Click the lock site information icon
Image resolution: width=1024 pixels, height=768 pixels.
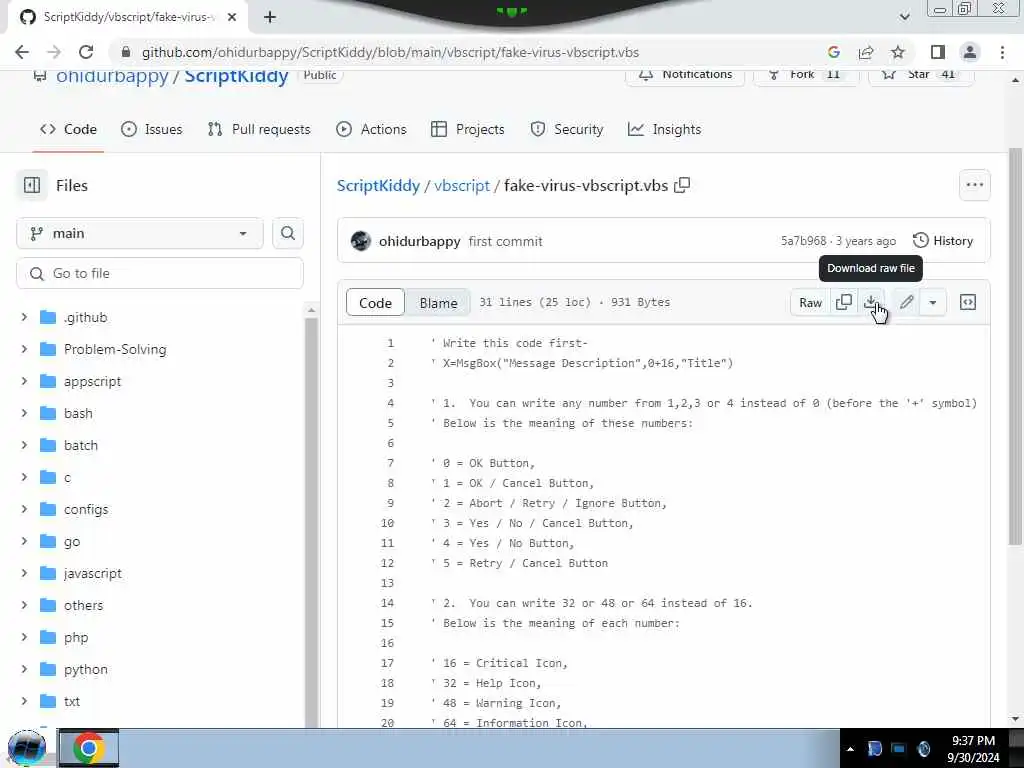(x=126, y=52)
